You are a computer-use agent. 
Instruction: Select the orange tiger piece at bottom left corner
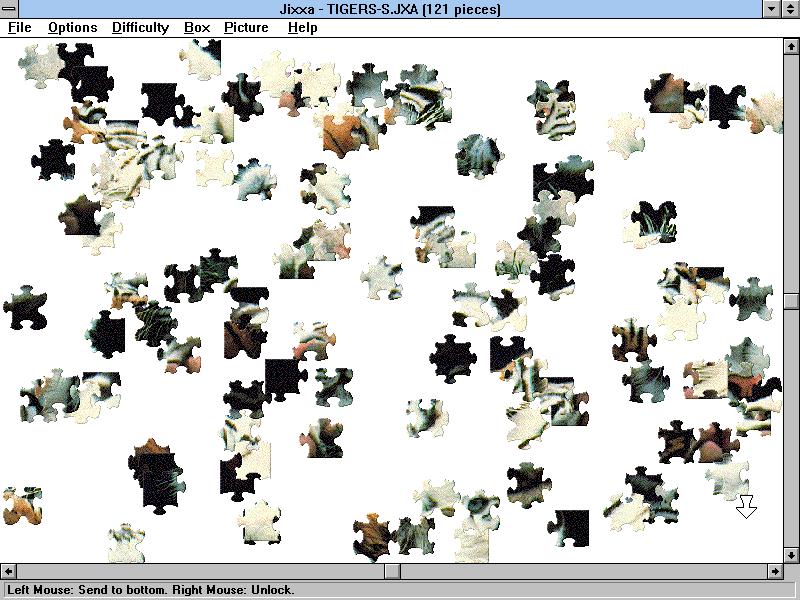coord(22,505)
